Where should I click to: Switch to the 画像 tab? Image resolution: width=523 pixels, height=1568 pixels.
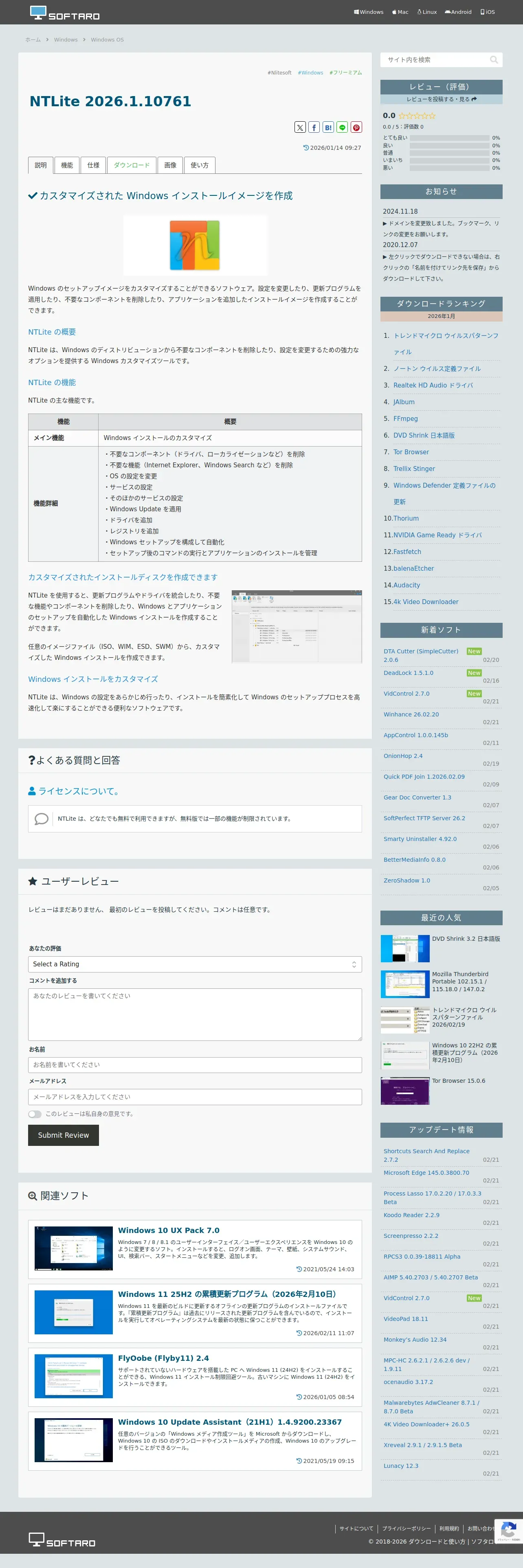coord(171,165)
